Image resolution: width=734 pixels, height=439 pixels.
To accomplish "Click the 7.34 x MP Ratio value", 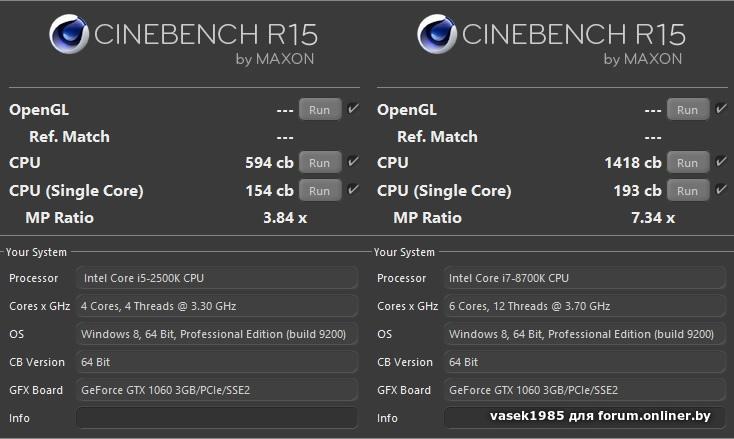I will tap(653, 218).
